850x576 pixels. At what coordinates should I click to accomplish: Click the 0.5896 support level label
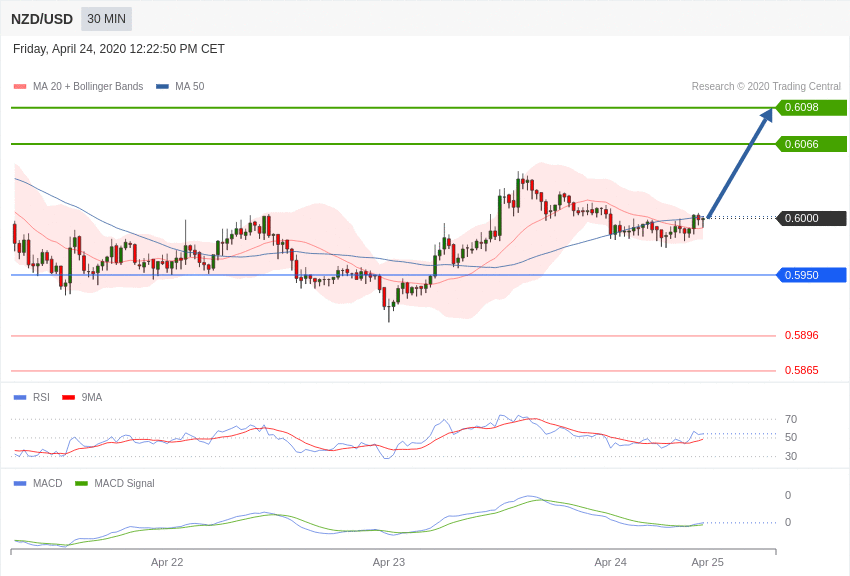tap(802, 335)
